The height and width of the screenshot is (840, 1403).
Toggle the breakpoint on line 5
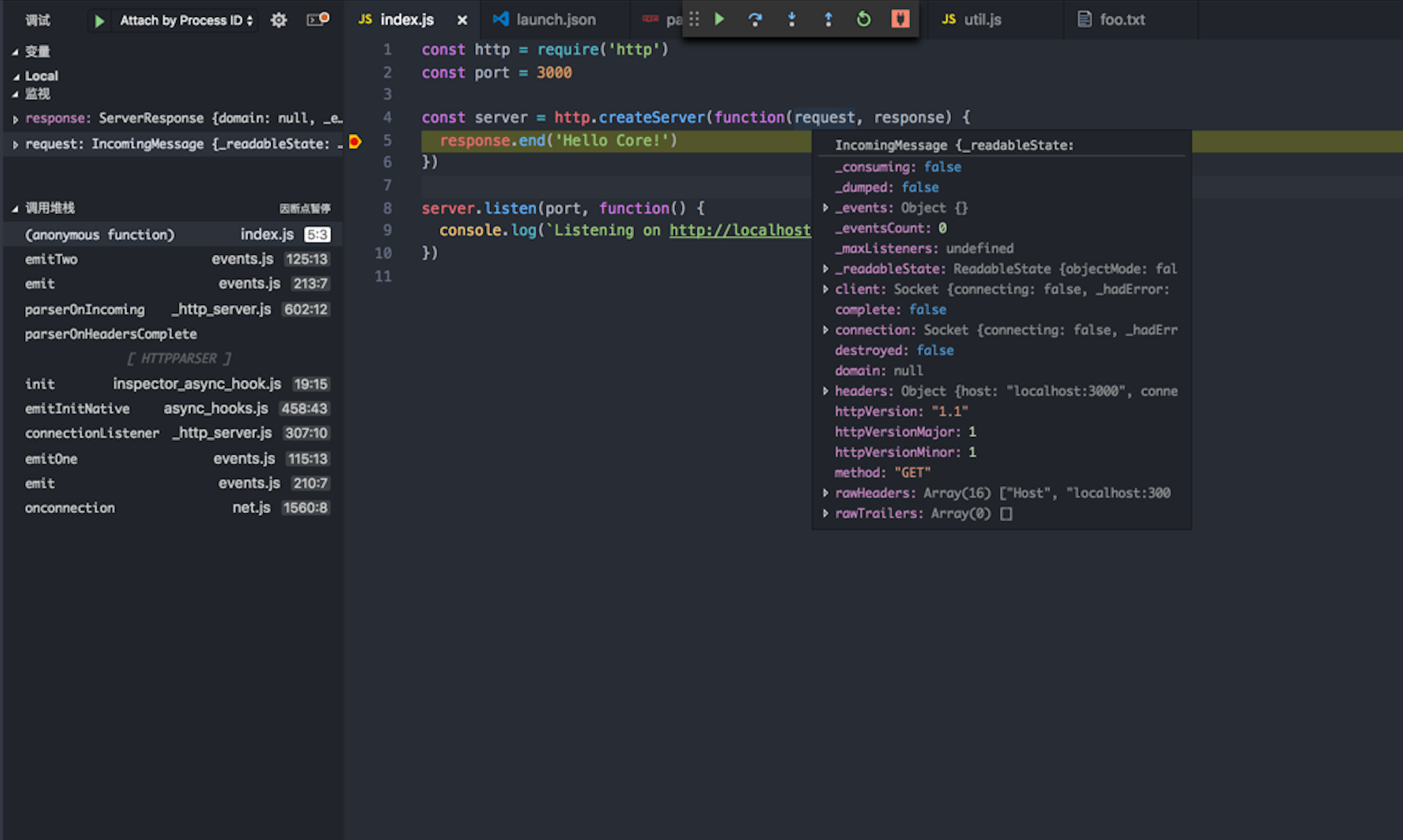click(355, 141)
